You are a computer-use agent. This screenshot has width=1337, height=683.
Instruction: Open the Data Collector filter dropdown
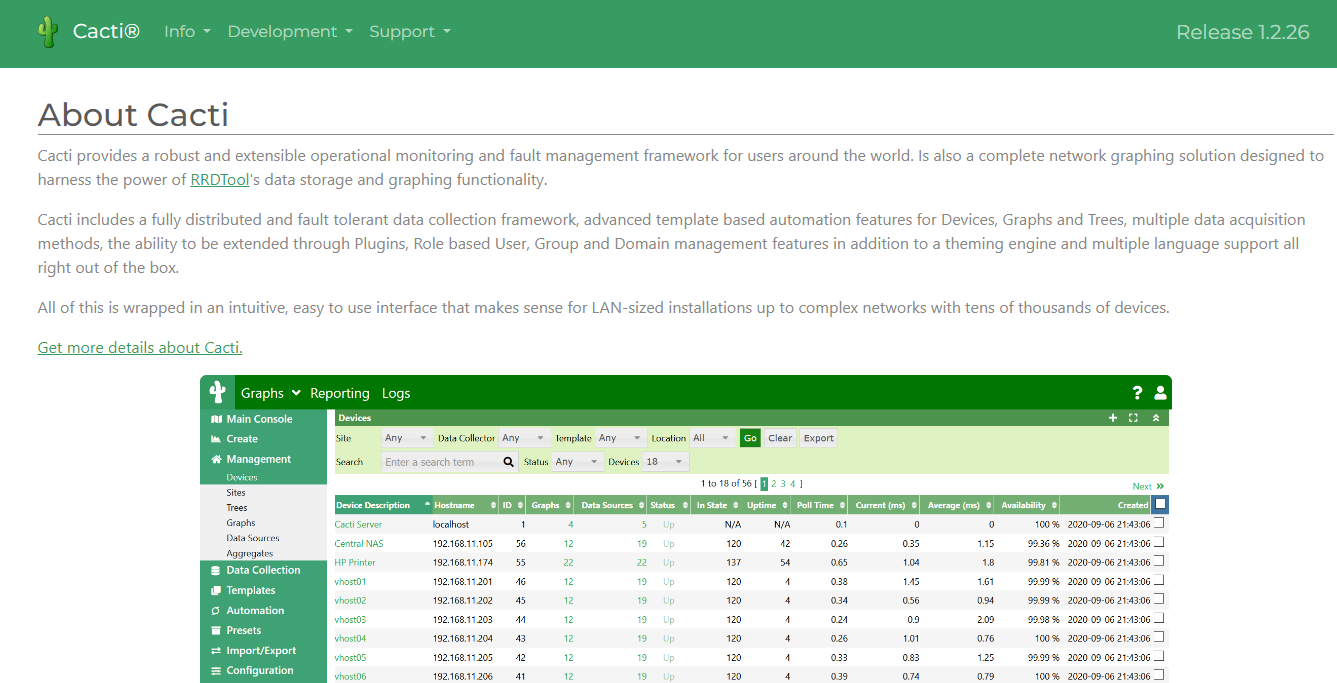click(524, 438)
